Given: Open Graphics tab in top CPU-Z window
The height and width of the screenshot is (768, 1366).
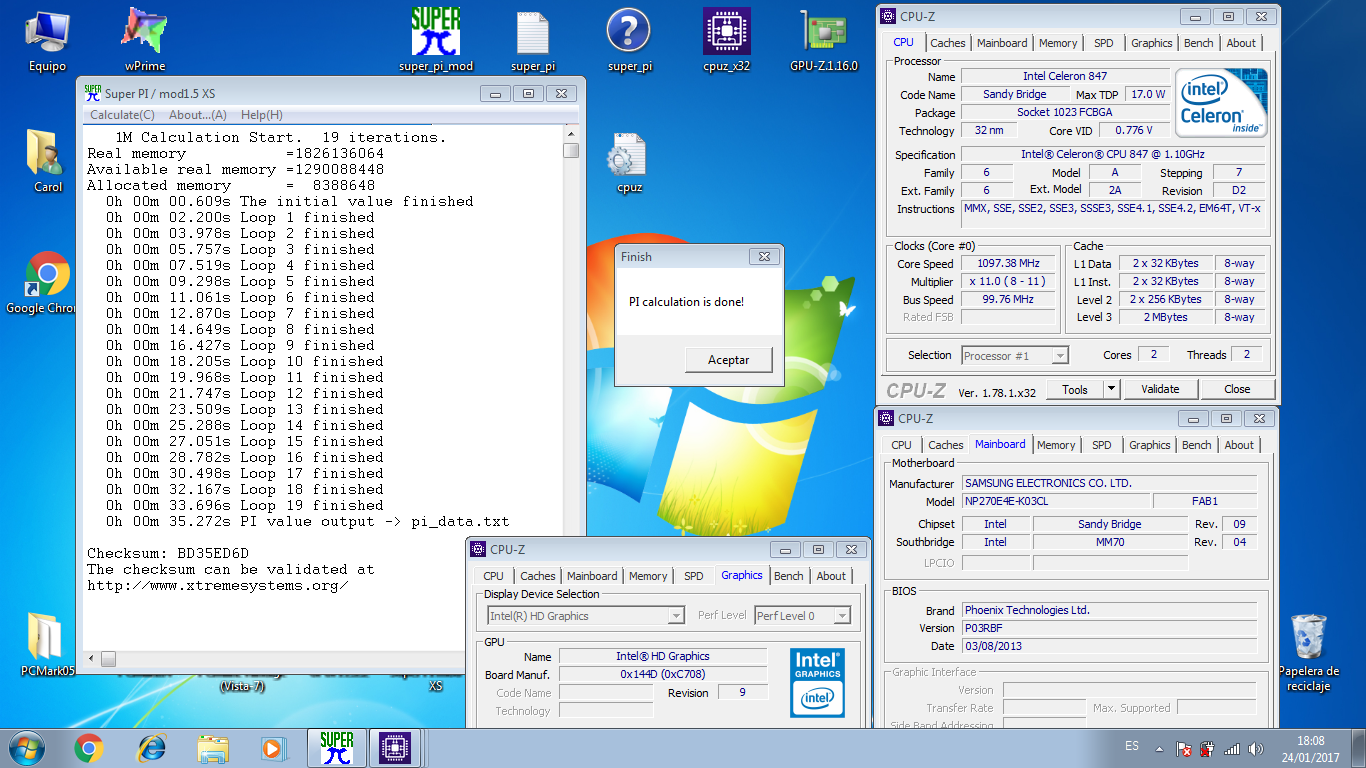Looking at the screenshot, I should [1151, 43].
